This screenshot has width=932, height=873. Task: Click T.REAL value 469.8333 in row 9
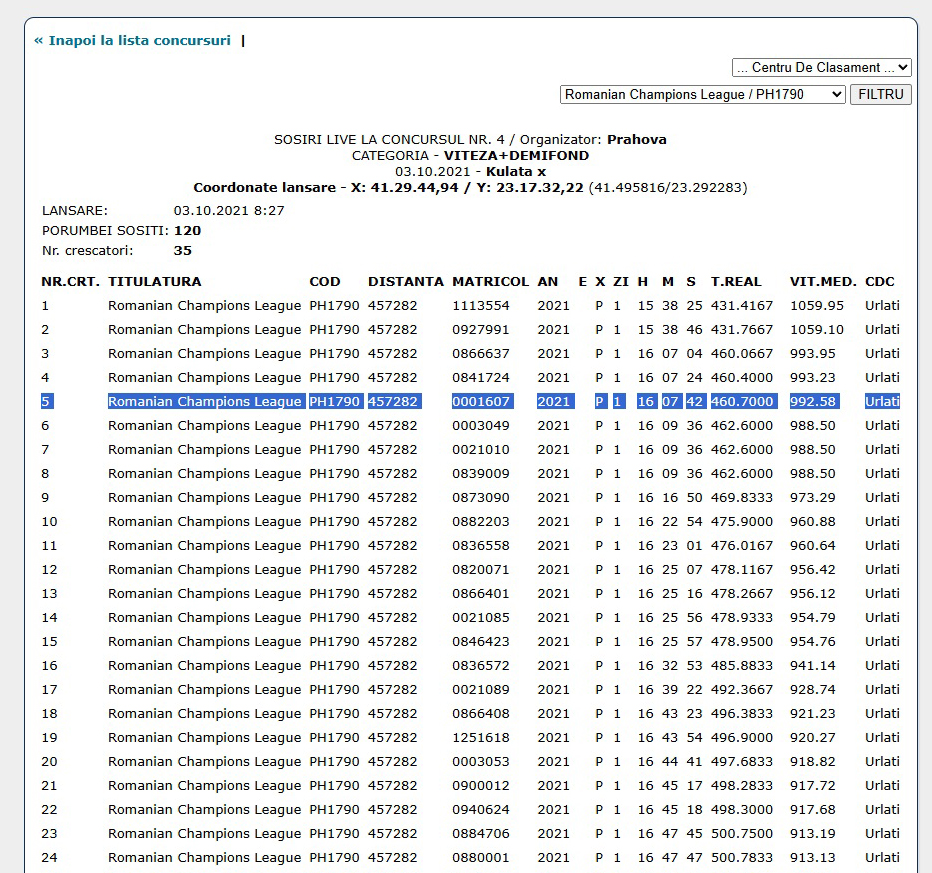click(x=741, y=498)
